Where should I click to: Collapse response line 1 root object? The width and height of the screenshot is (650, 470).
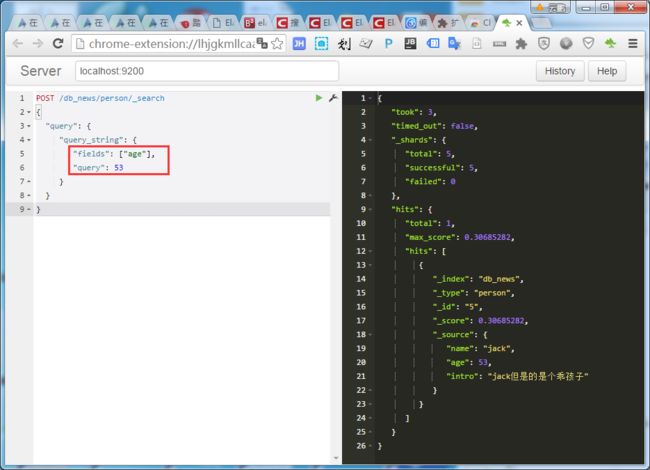[370, 98]
